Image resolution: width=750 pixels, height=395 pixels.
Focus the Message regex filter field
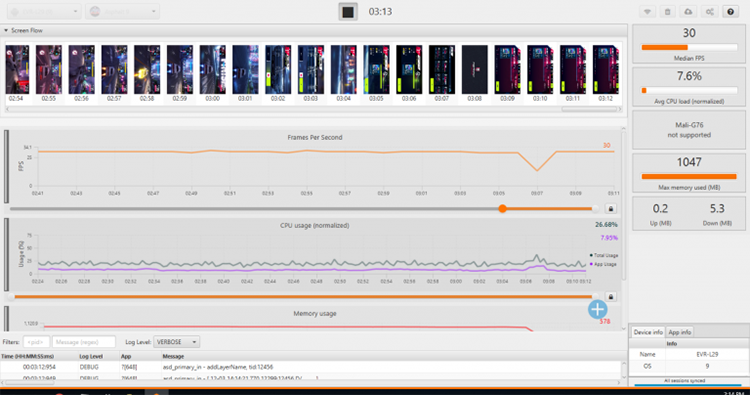[x=84, y=342]
